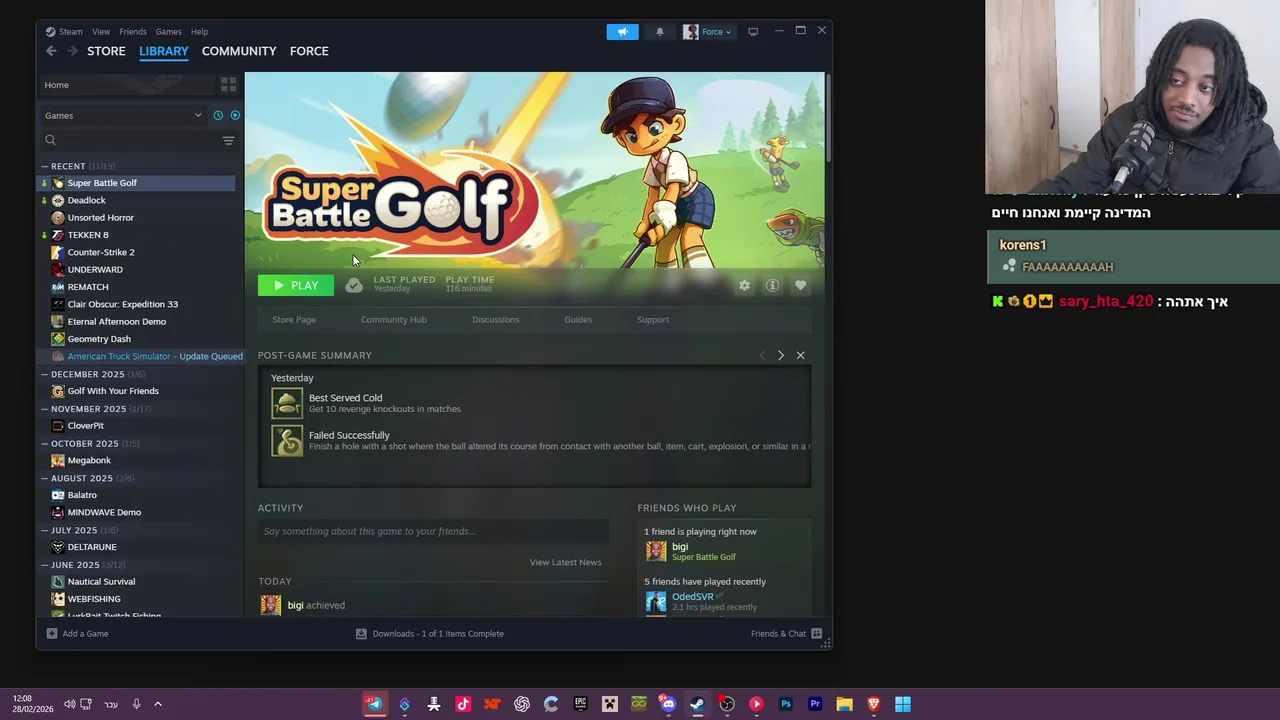Open Discord from the taskbar
Screen dimensions: 1280x720
coord(668,704)
